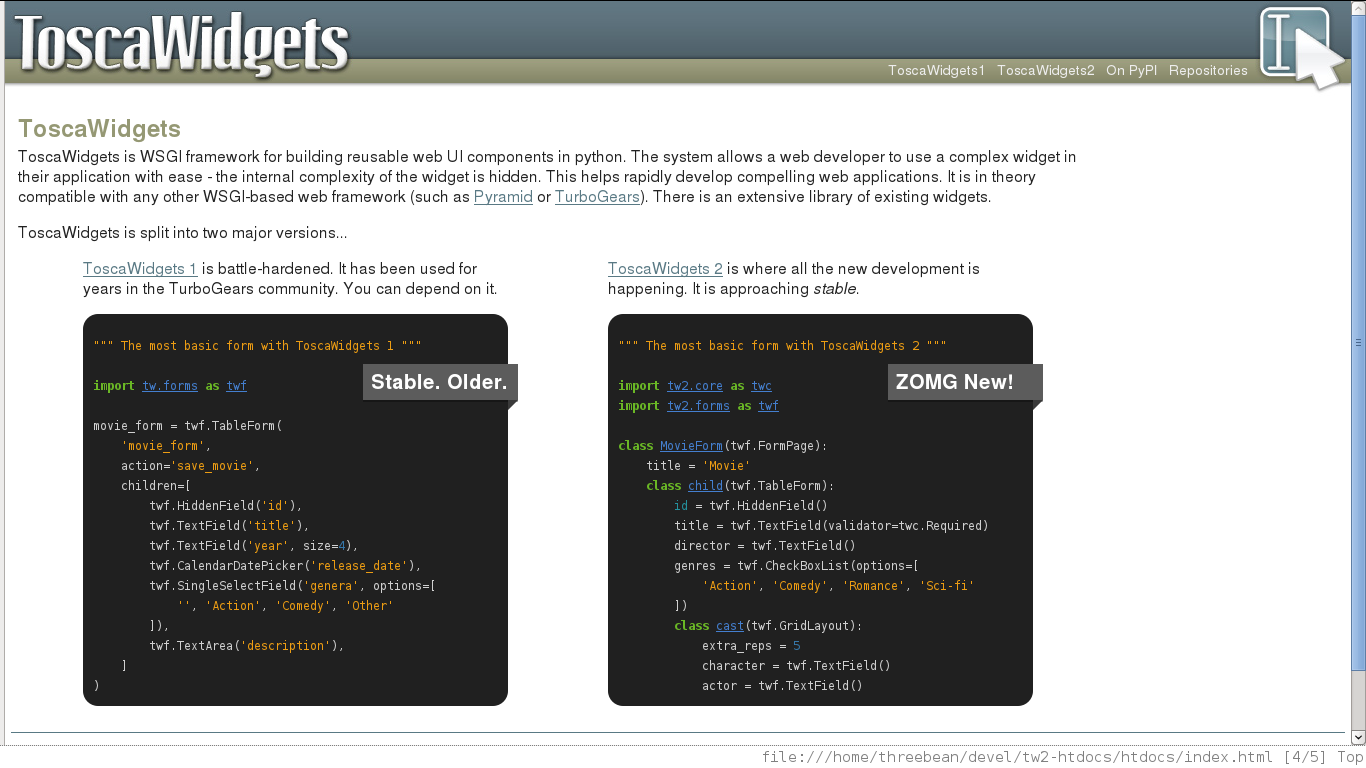Open the ToscaWidgets 1 paragraph link
This screenshot has width=1366, height=768.
tap(140, 269)
